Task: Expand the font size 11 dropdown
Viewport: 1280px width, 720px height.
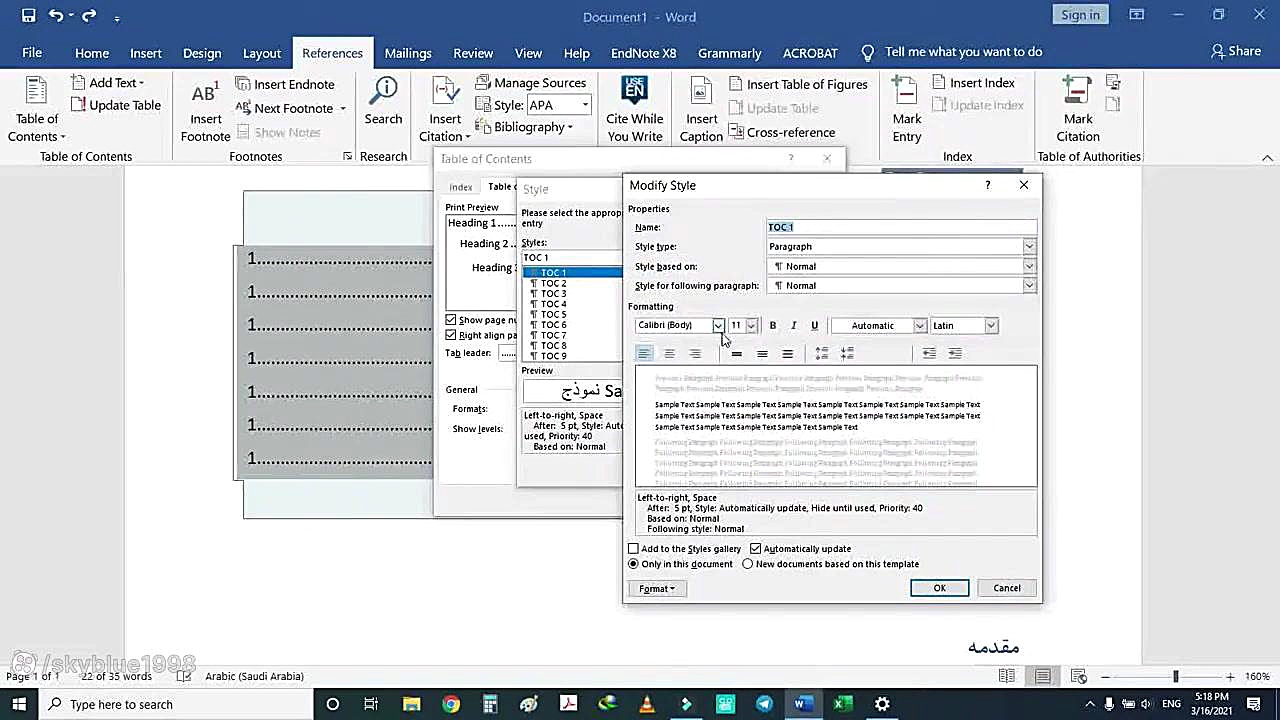Action: [751, 326]
